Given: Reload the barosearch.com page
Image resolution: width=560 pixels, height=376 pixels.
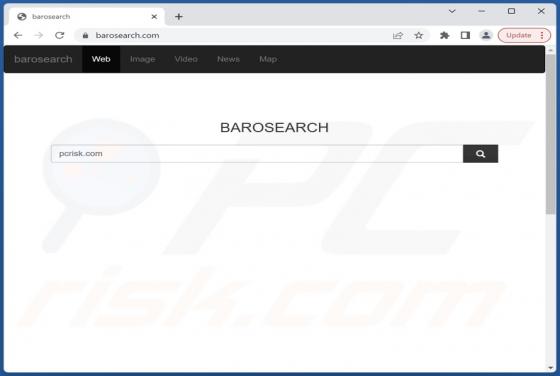Looking at the screenshot, I should click(x=60, y=35).
